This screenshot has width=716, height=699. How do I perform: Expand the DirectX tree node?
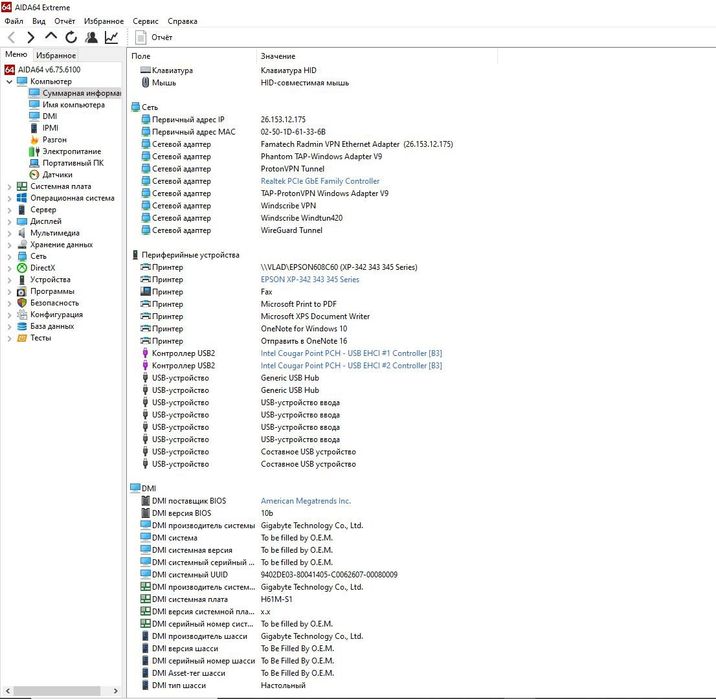[x=9, y=268]
